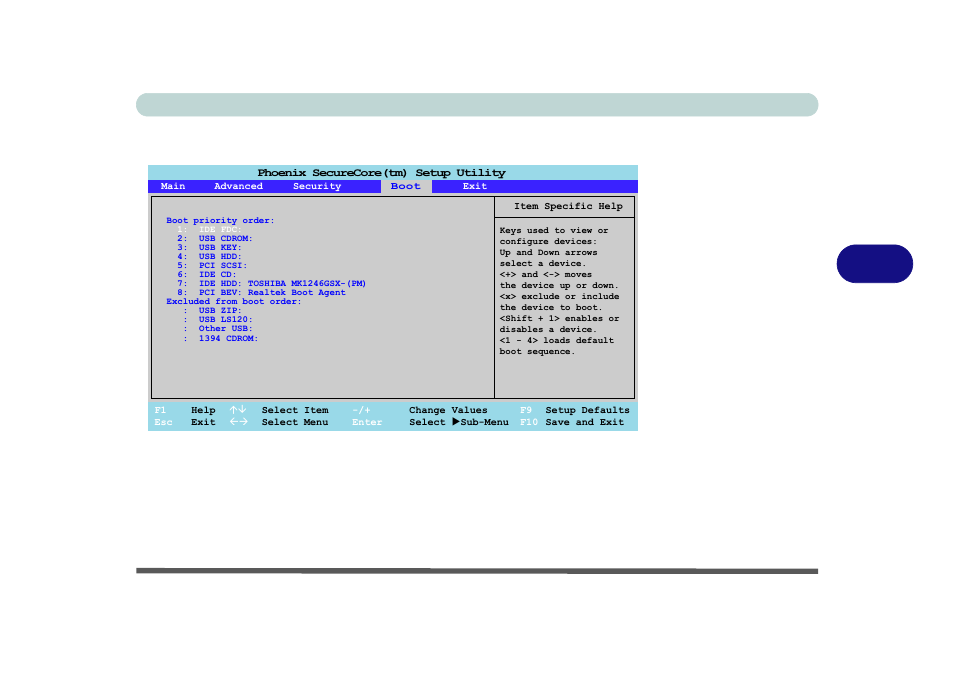Select boot entry 3: USB KEY
This screenshot has height=673, width=954.
(x=209, y=248)
